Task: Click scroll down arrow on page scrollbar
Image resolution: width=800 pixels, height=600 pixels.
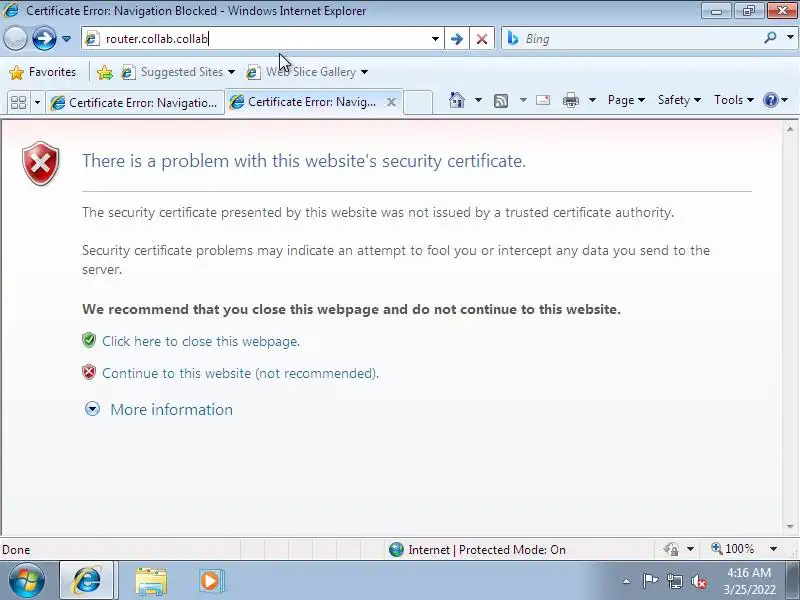Action: click(790, 527)
